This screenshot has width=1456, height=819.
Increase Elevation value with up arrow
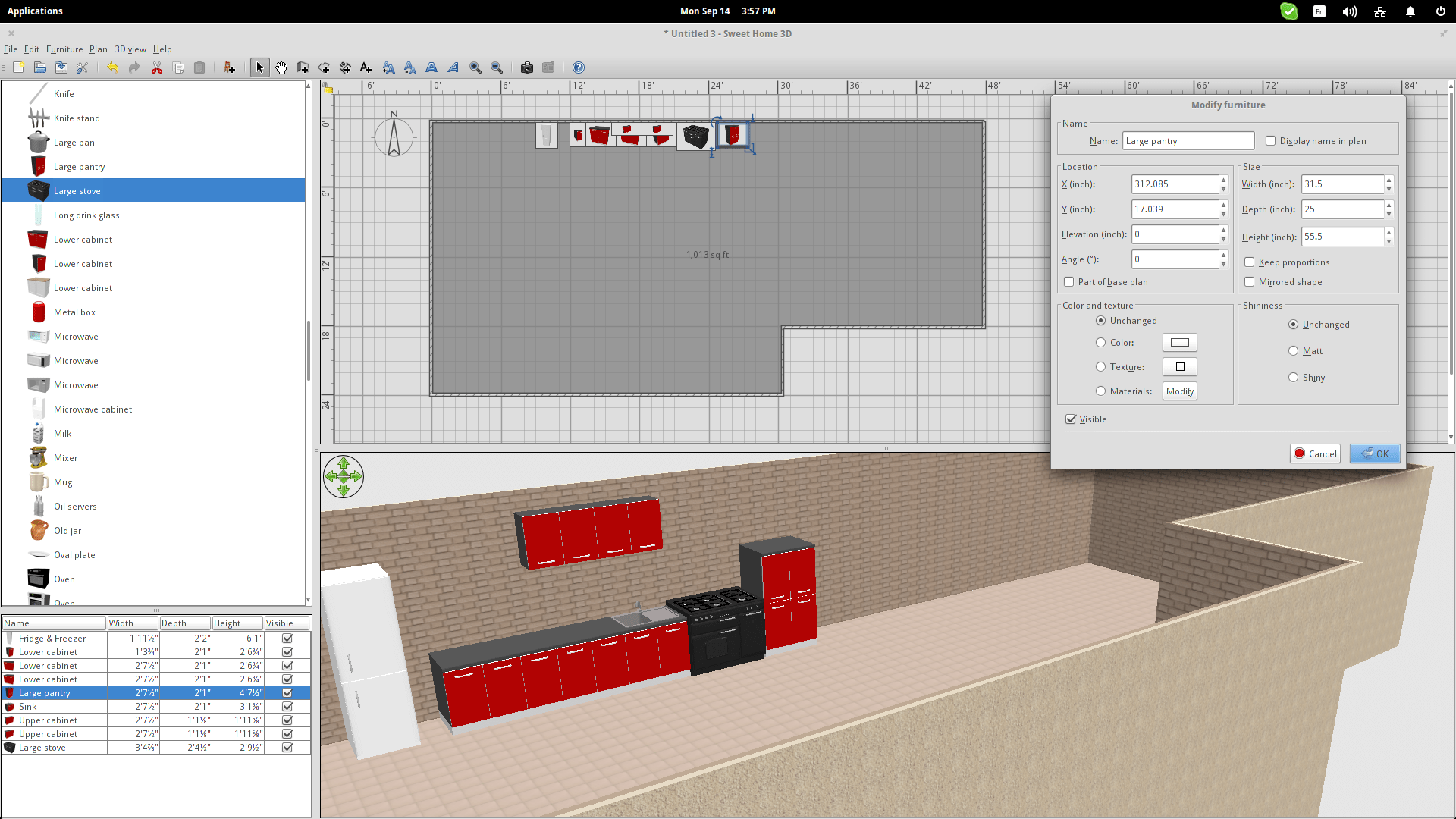1223,230
